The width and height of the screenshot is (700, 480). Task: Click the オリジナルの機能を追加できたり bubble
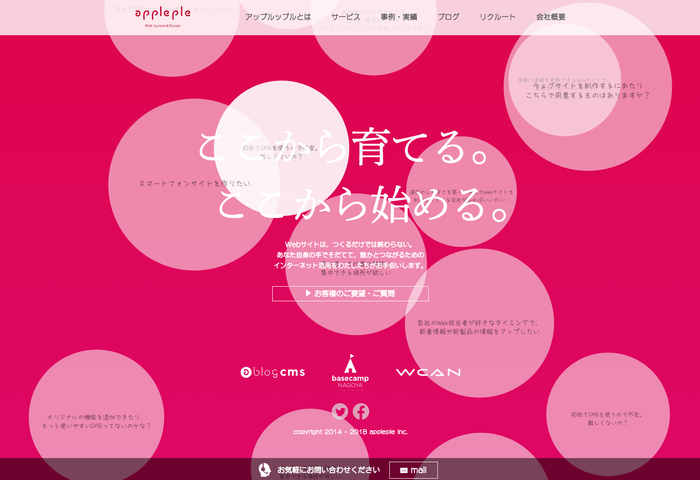click(x=97, y=421)
